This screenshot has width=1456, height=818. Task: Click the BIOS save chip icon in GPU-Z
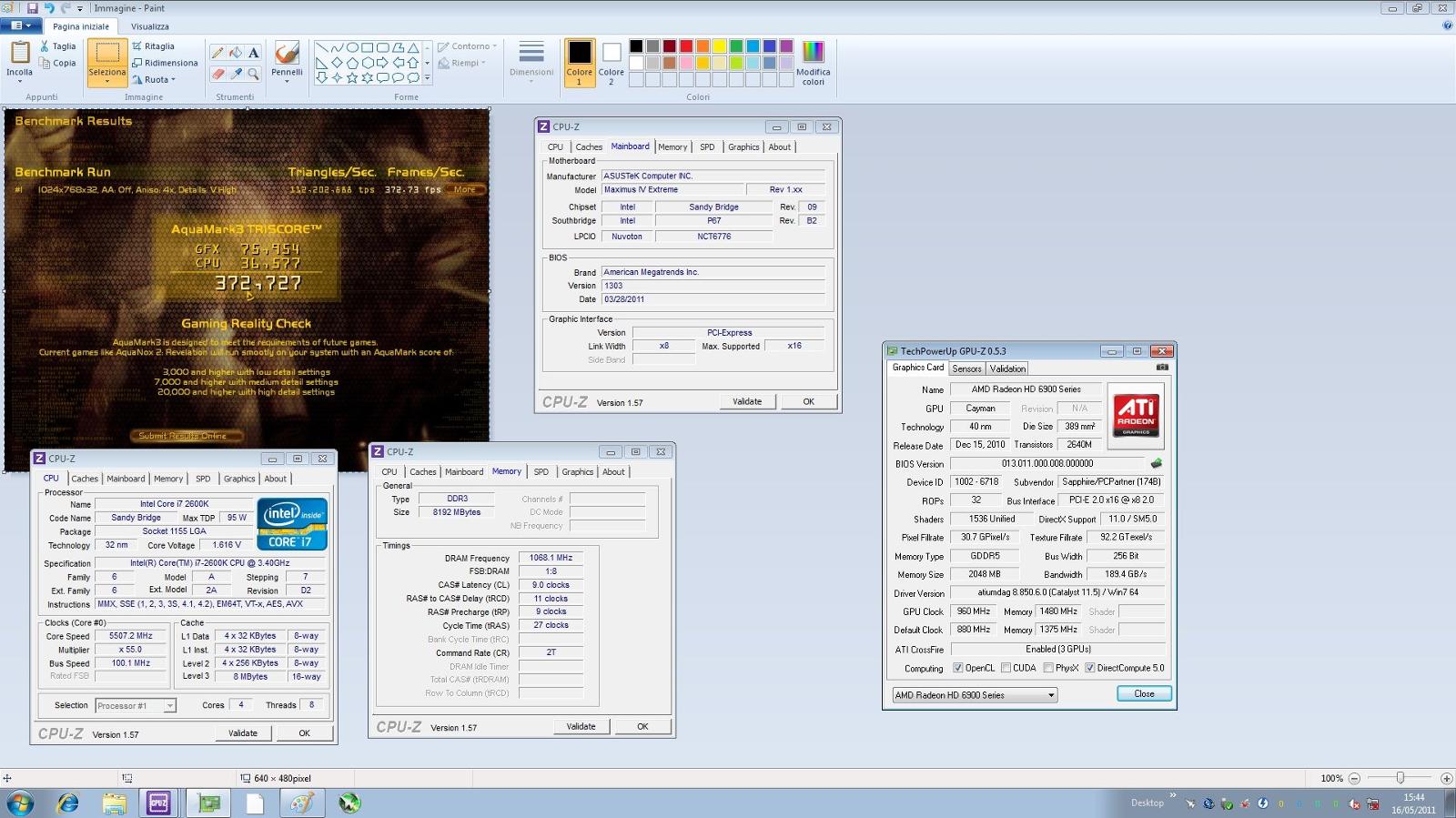(1157, 463)
